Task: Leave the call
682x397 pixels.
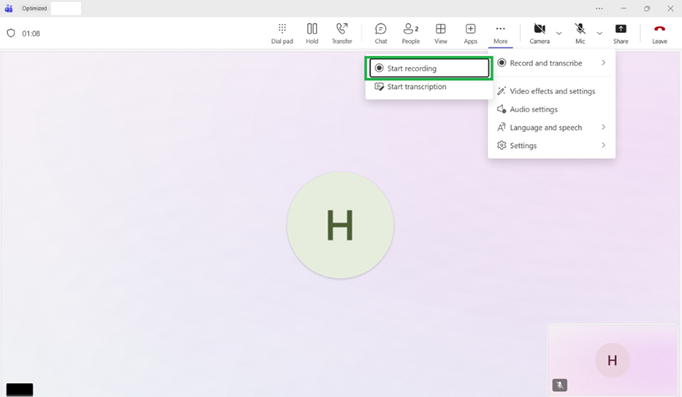Action: point(659,33)
